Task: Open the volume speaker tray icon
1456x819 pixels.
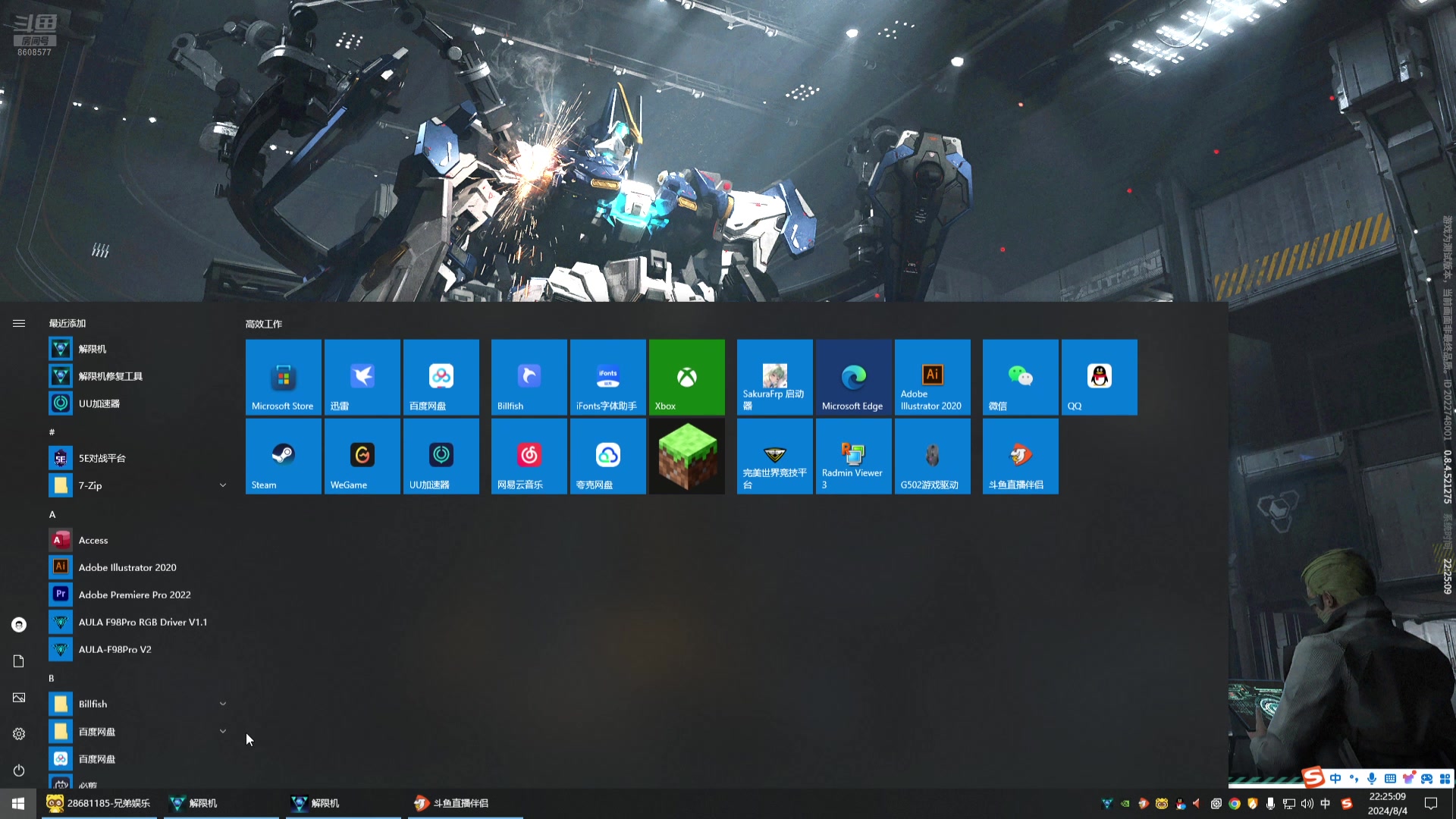Action: pyautogui.click(x=1307, y=804)
